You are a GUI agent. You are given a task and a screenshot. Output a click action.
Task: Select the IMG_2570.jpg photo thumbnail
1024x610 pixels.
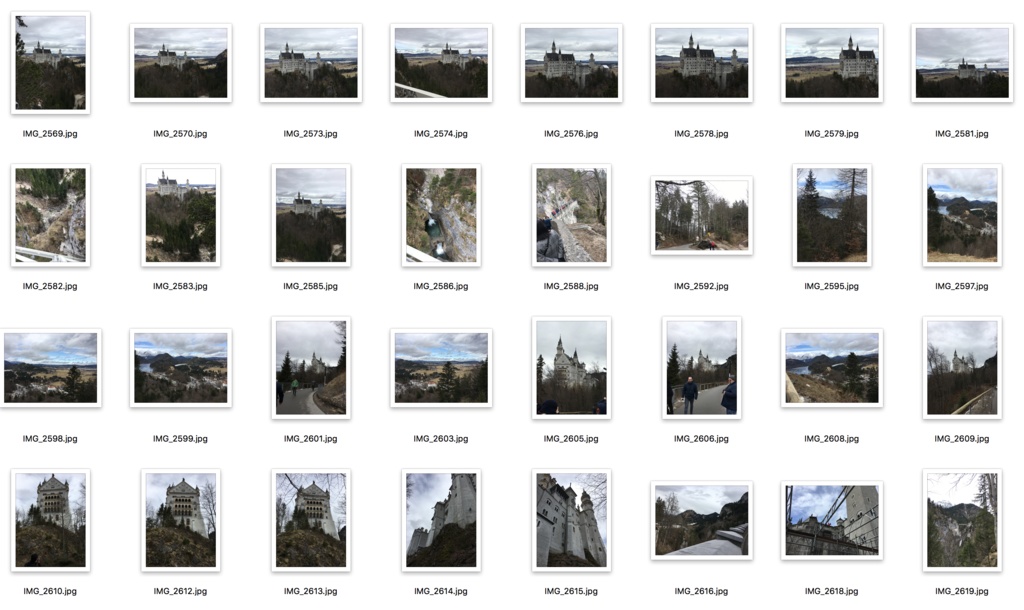181,63
